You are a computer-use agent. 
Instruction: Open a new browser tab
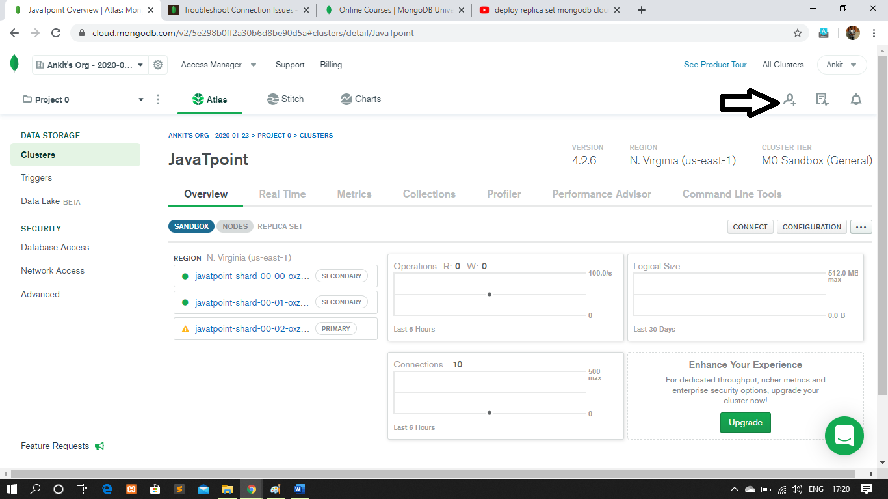642,10
